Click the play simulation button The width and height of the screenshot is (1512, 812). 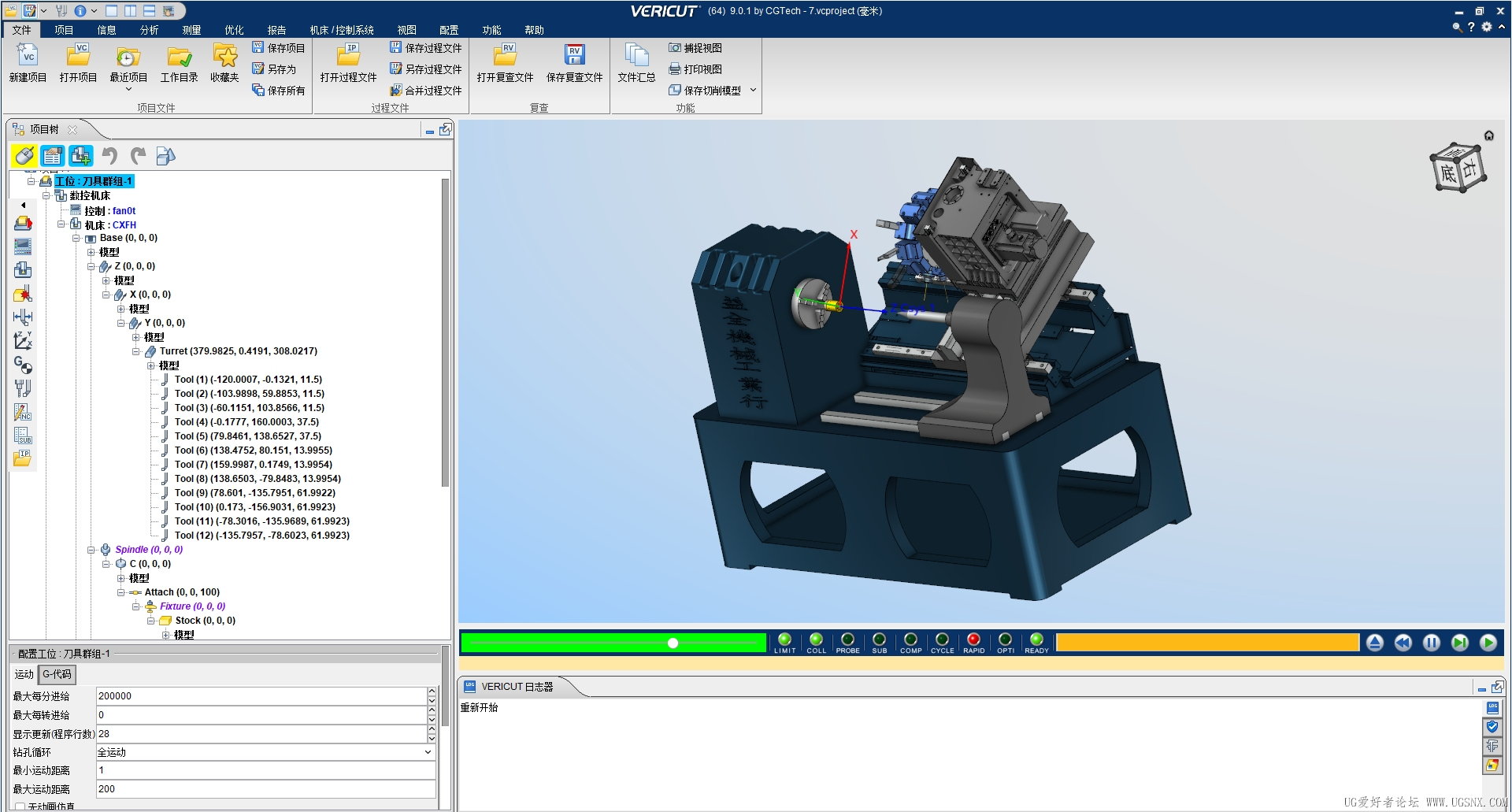tap(1488, 643)
